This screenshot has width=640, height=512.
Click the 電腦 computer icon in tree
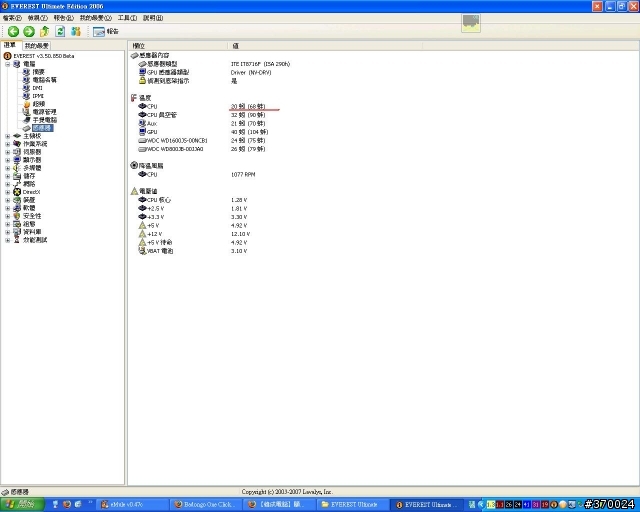[x=17, y=64]
